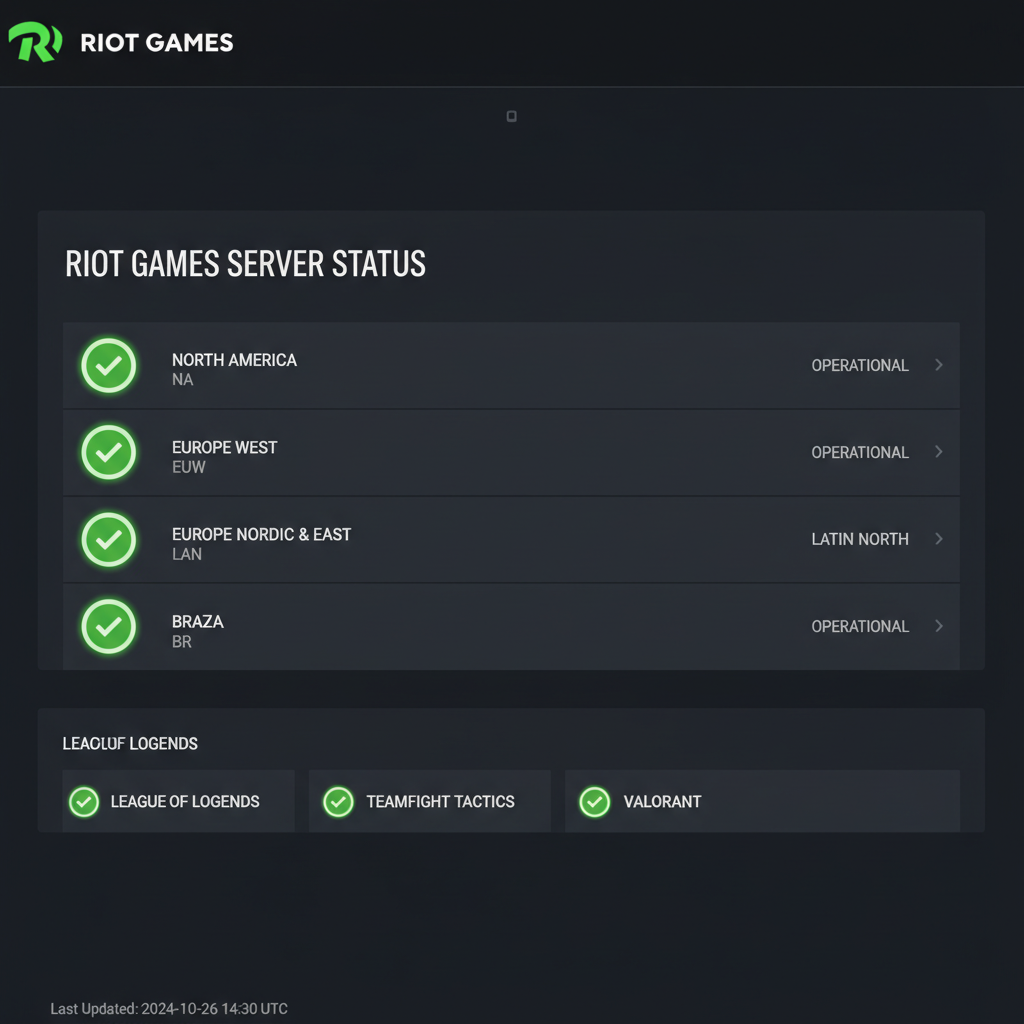Click the Operational label for Europe West
The height and width of the screenshot is (1024, 1024).
(x=859, y=452)
